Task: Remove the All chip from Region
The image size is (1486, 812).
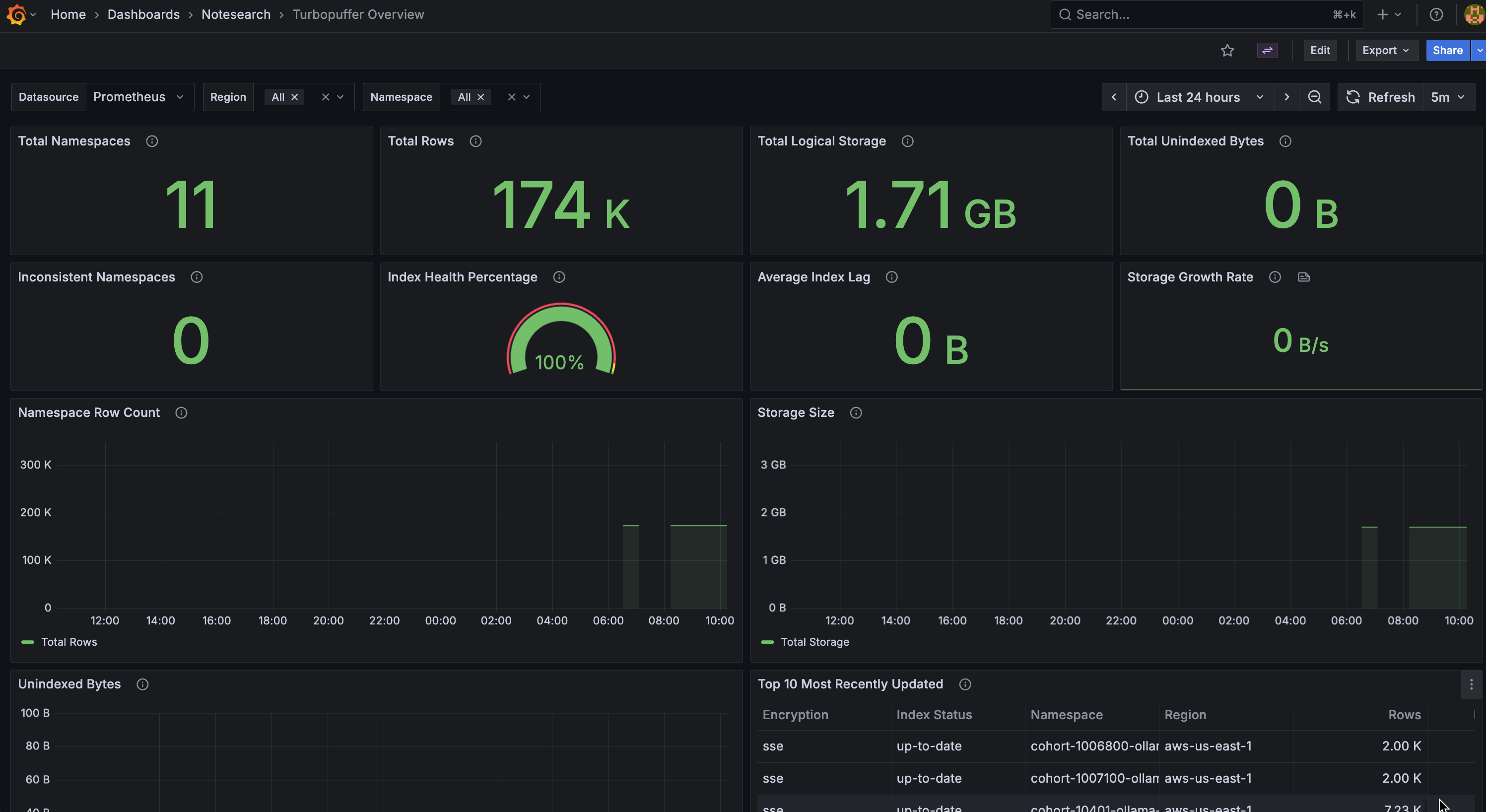Action: point(294,97)
